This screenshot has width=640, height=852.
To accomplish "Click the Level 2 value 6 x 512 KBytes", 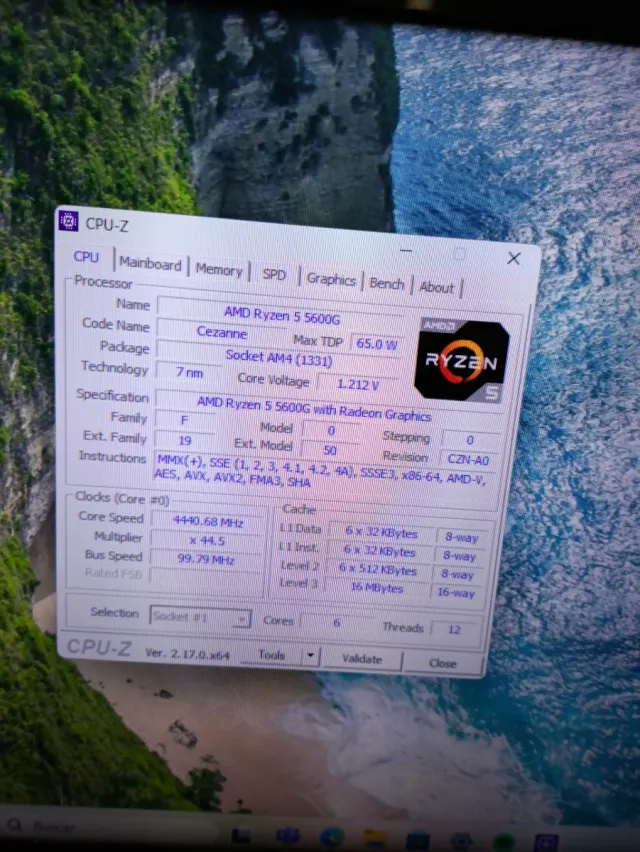I will pyautogui.click(x=378, y=569).
